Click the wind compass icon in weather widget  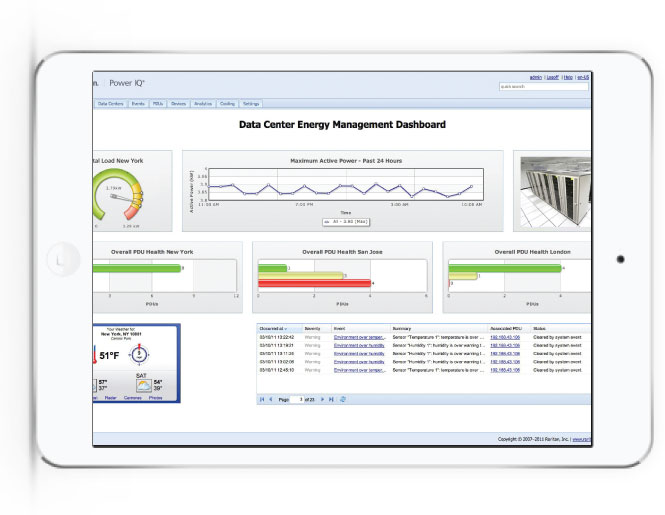[141, 353]
